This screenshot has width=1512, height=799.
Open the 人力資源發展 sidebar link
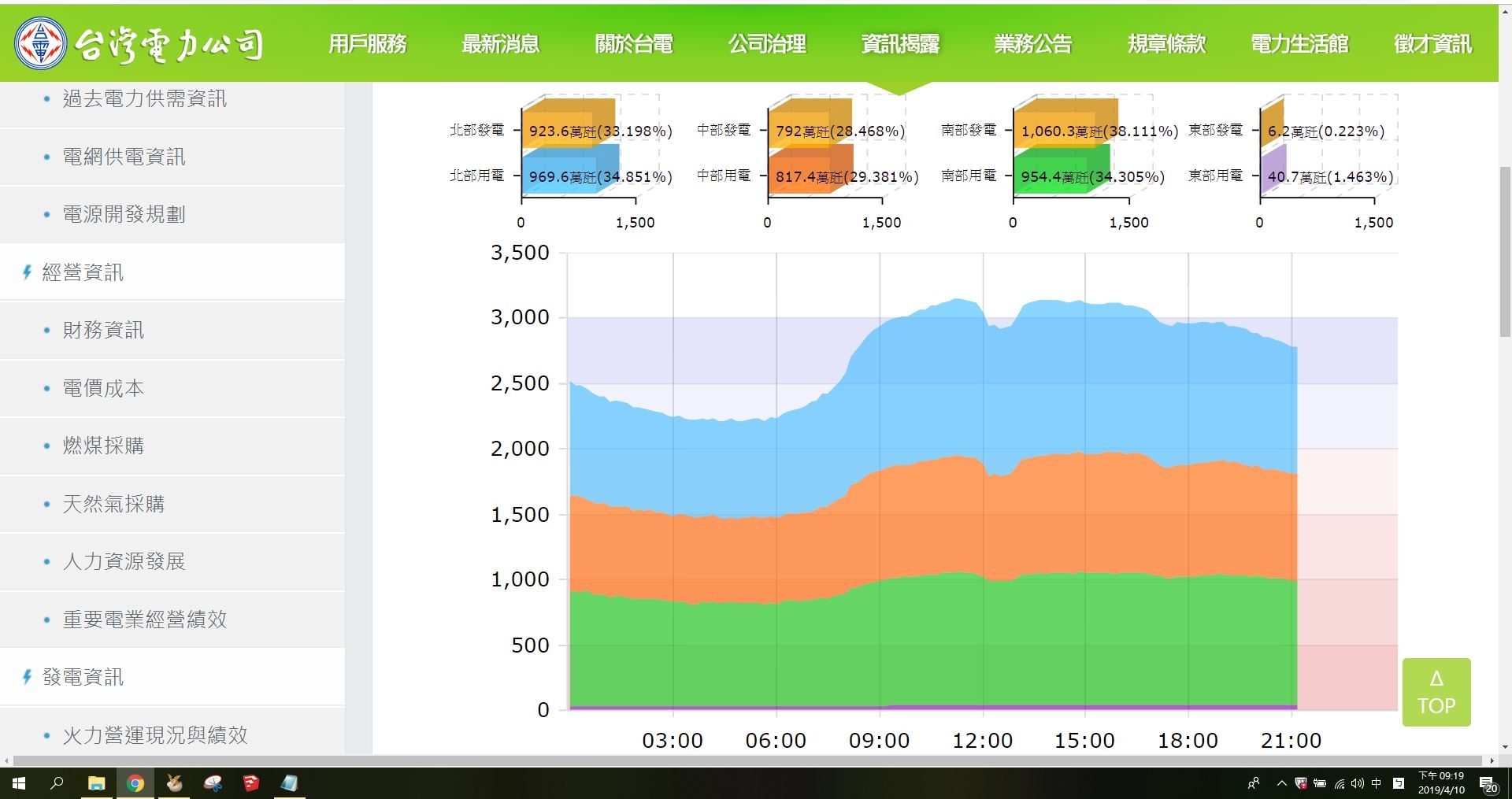[124, 561]
